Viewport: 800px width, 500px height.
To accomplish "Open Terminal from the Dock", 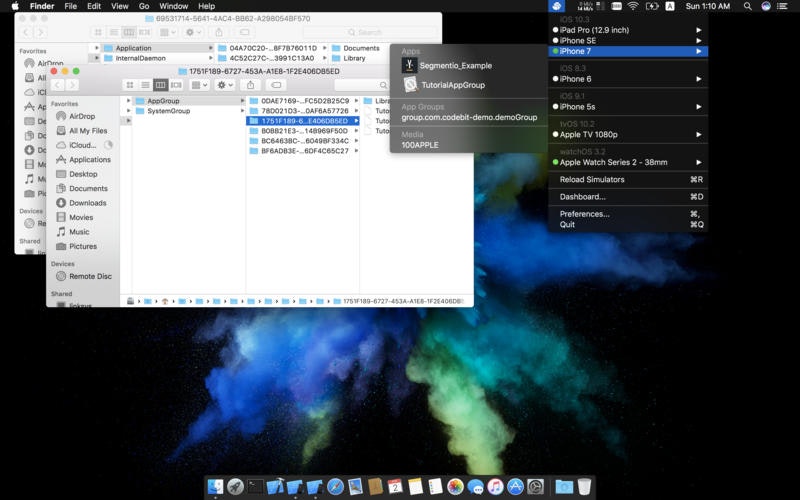I will coord(256,487).
